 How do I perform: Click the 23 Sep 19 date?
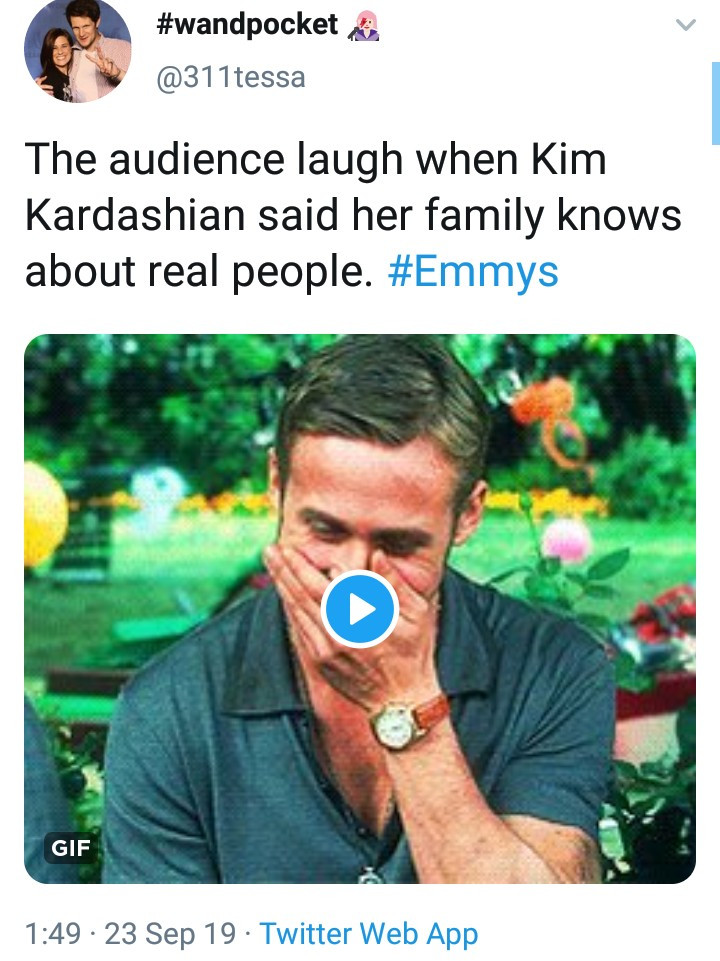(171, 934)
